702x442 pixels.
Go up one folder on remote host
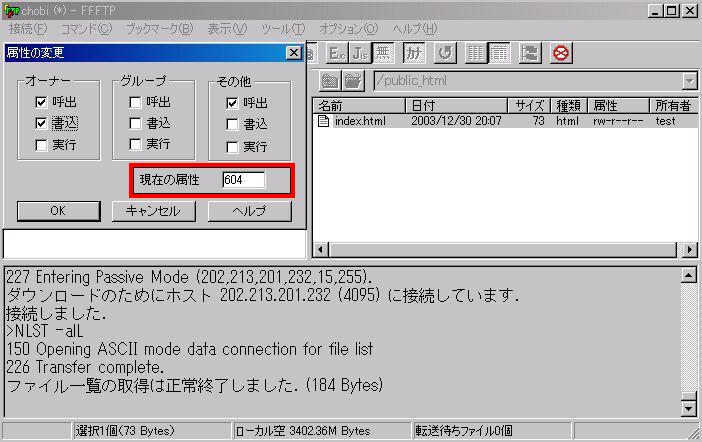click(x=330, y=82)
